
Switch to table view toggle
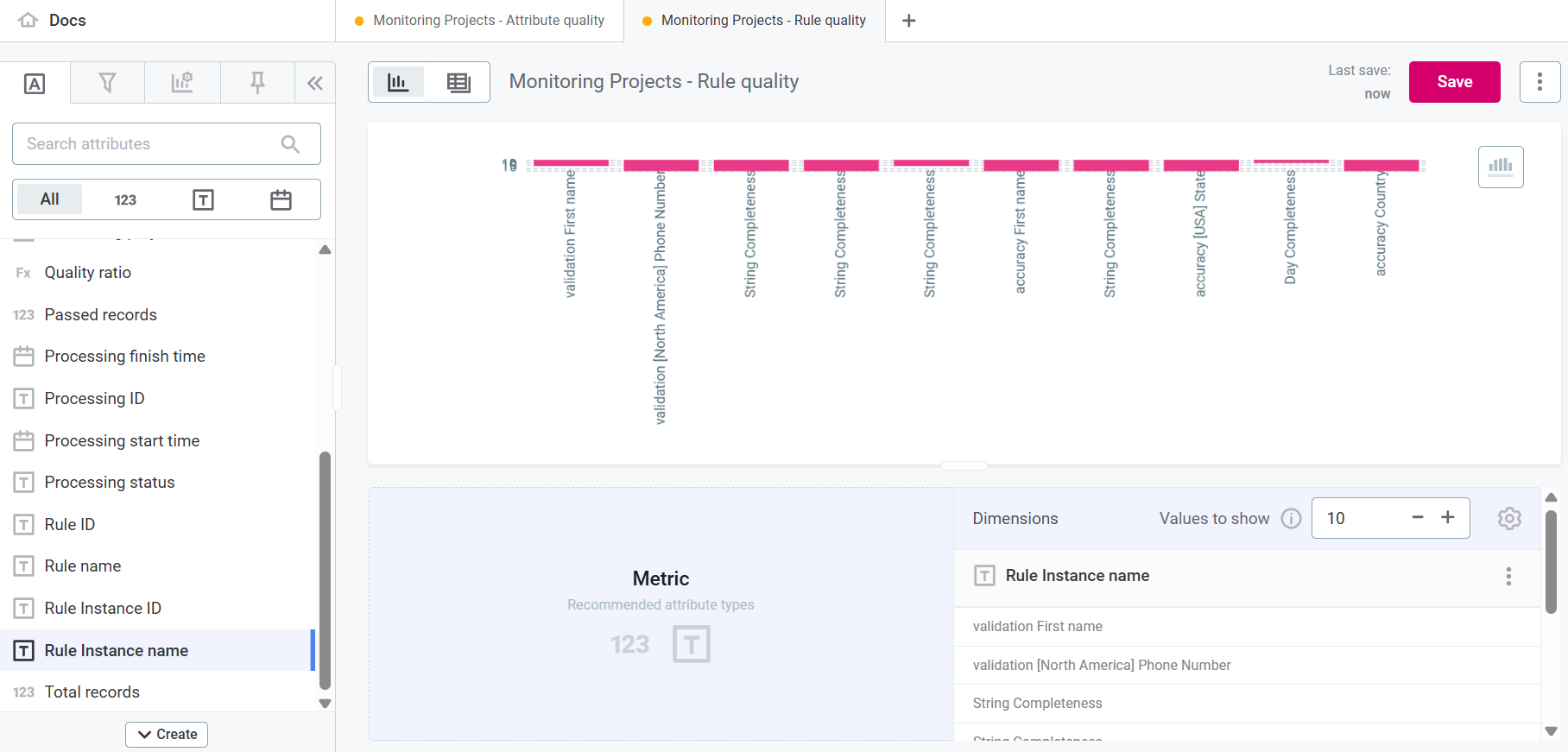(x=458, y=82)
